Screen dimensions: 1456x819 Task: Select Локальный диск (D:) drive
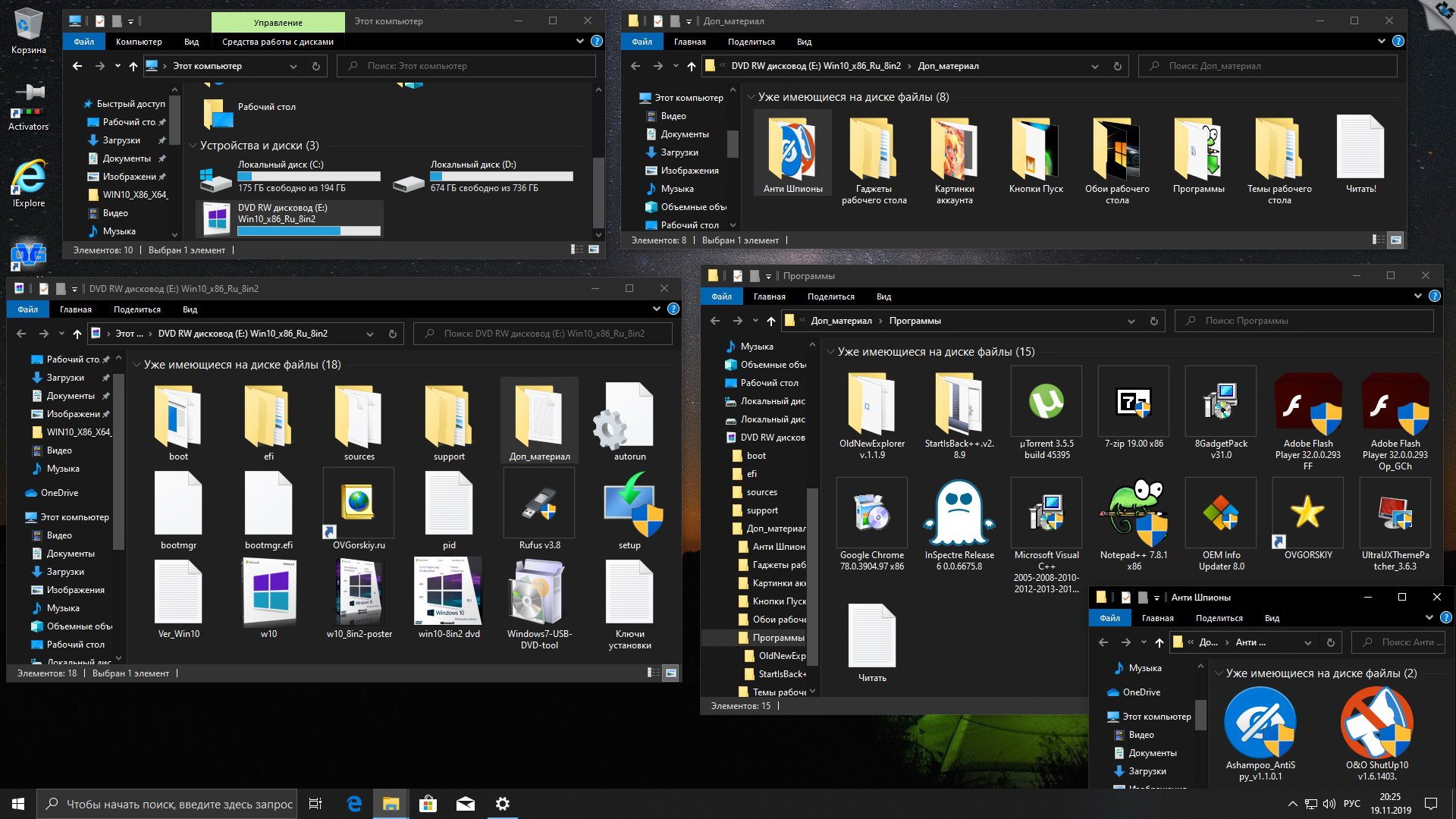[x=484, y=176]
